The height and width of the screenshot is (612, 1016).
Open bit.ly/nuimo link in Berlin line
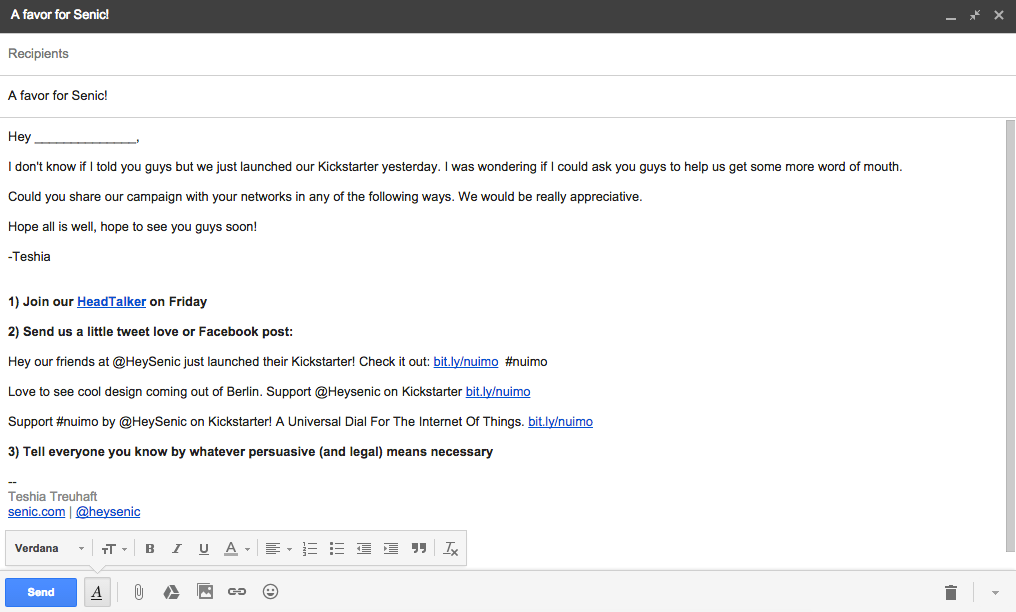coord(498,392)
